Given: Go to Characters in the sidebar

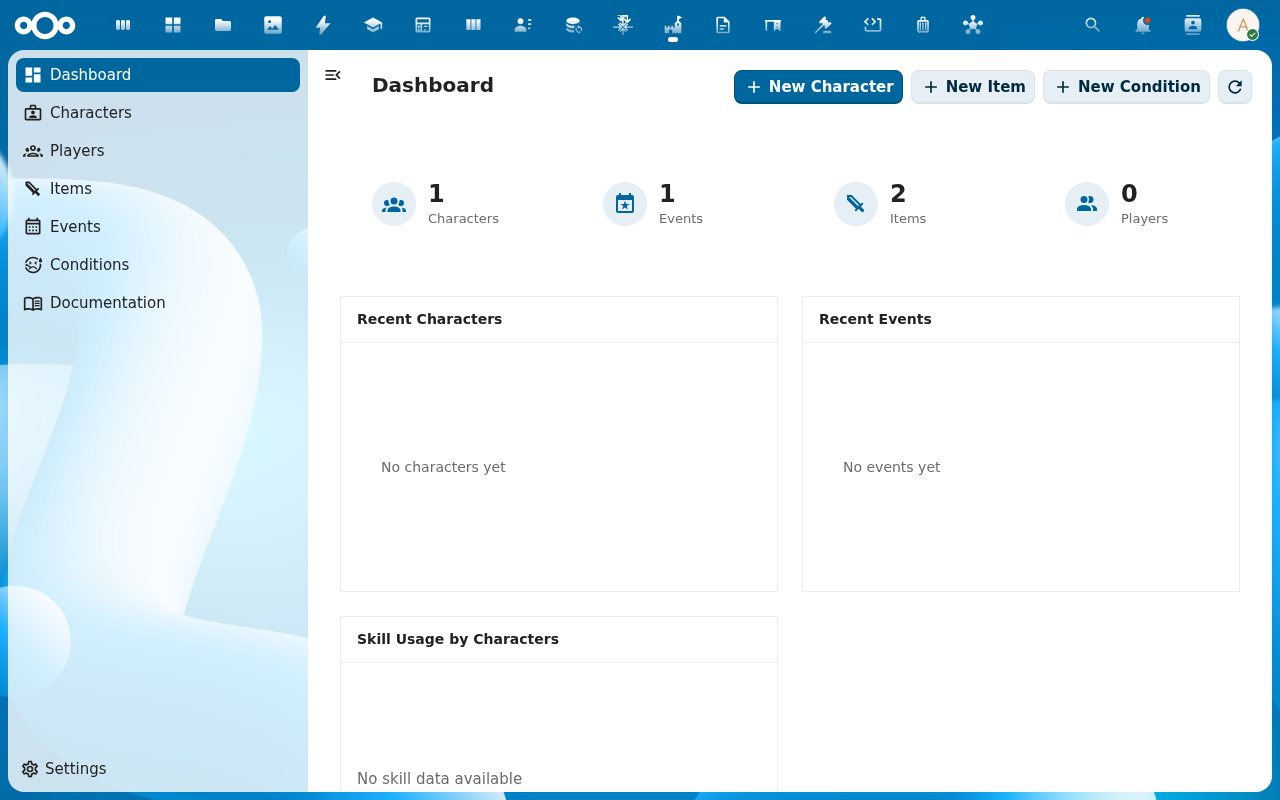Looking at the screenshot, I should [x=158, y=113].
